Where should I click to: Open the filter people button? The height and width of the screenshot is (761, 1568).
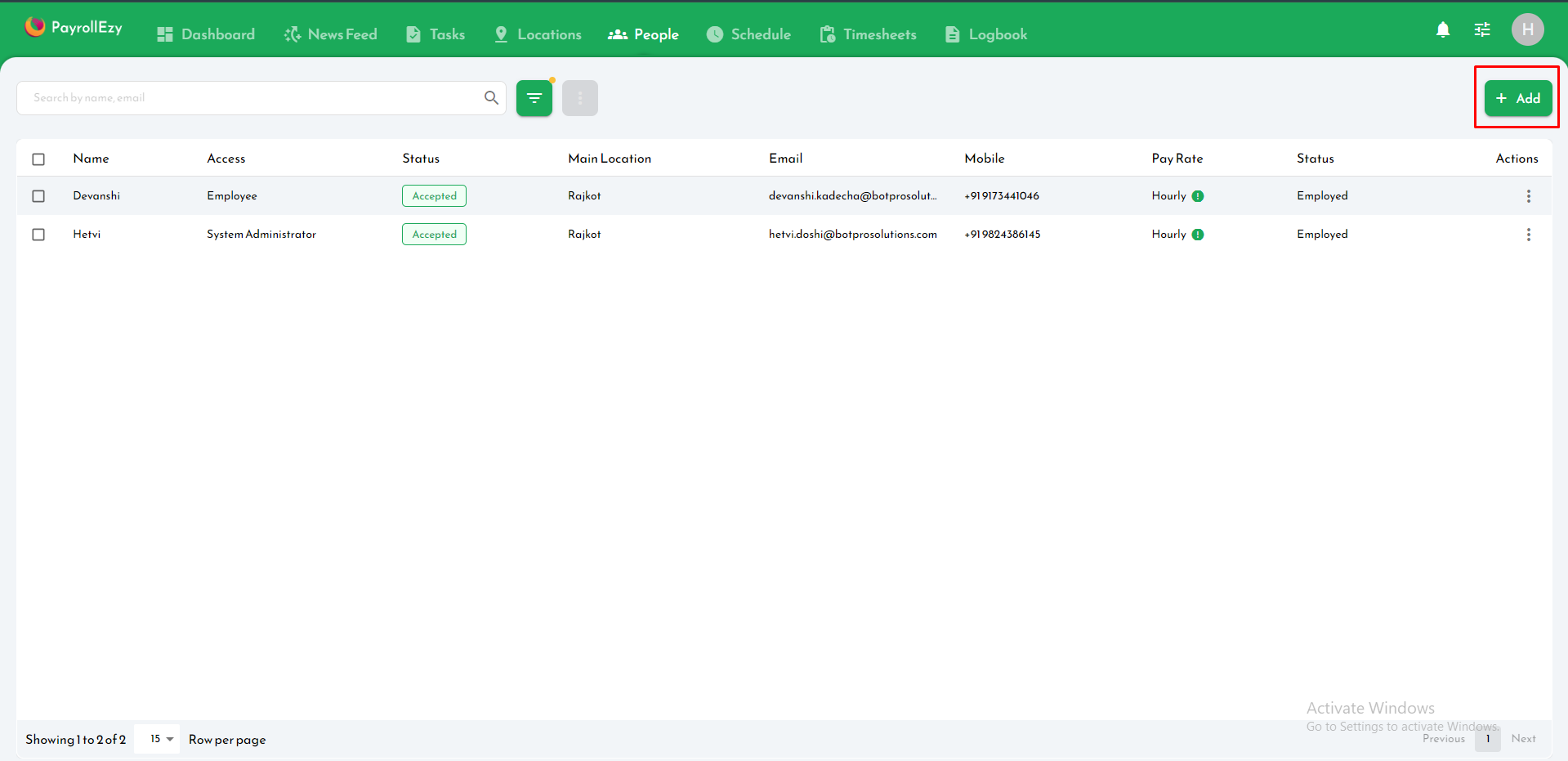pos(534,97)
